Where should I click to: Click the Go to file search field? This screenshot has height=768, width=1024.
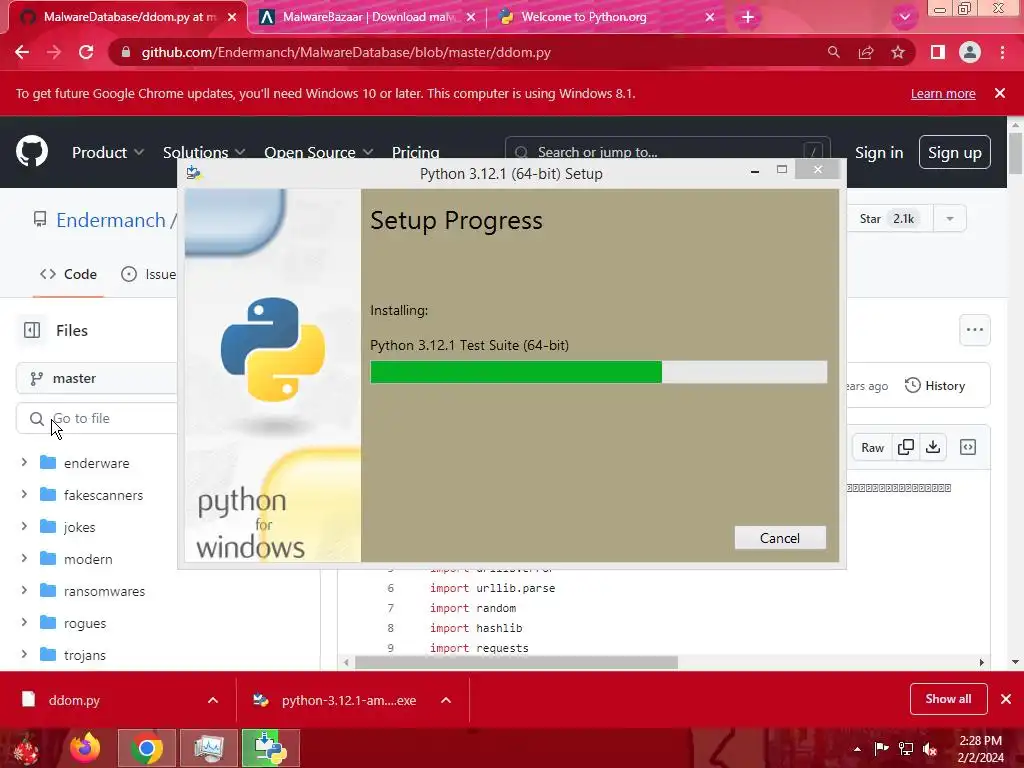pos(97,418)
